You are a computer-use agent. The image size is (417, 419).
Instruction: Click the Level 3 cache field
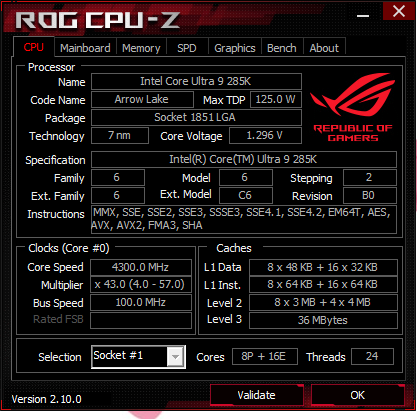tap(323, 320)
